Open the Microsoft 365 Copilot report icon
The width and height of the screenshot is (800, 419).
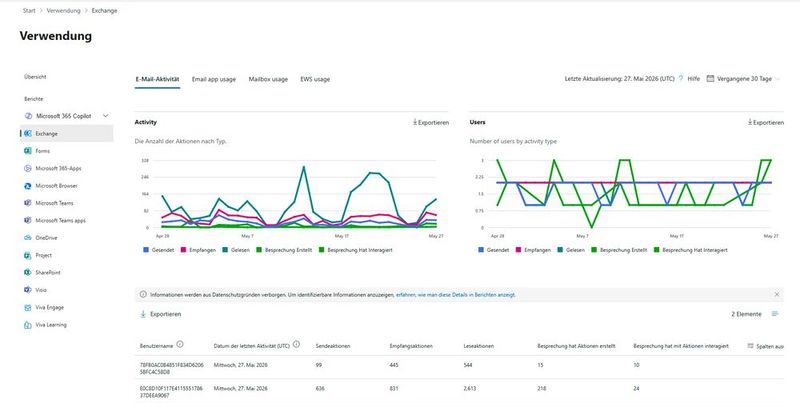(29, 116)
